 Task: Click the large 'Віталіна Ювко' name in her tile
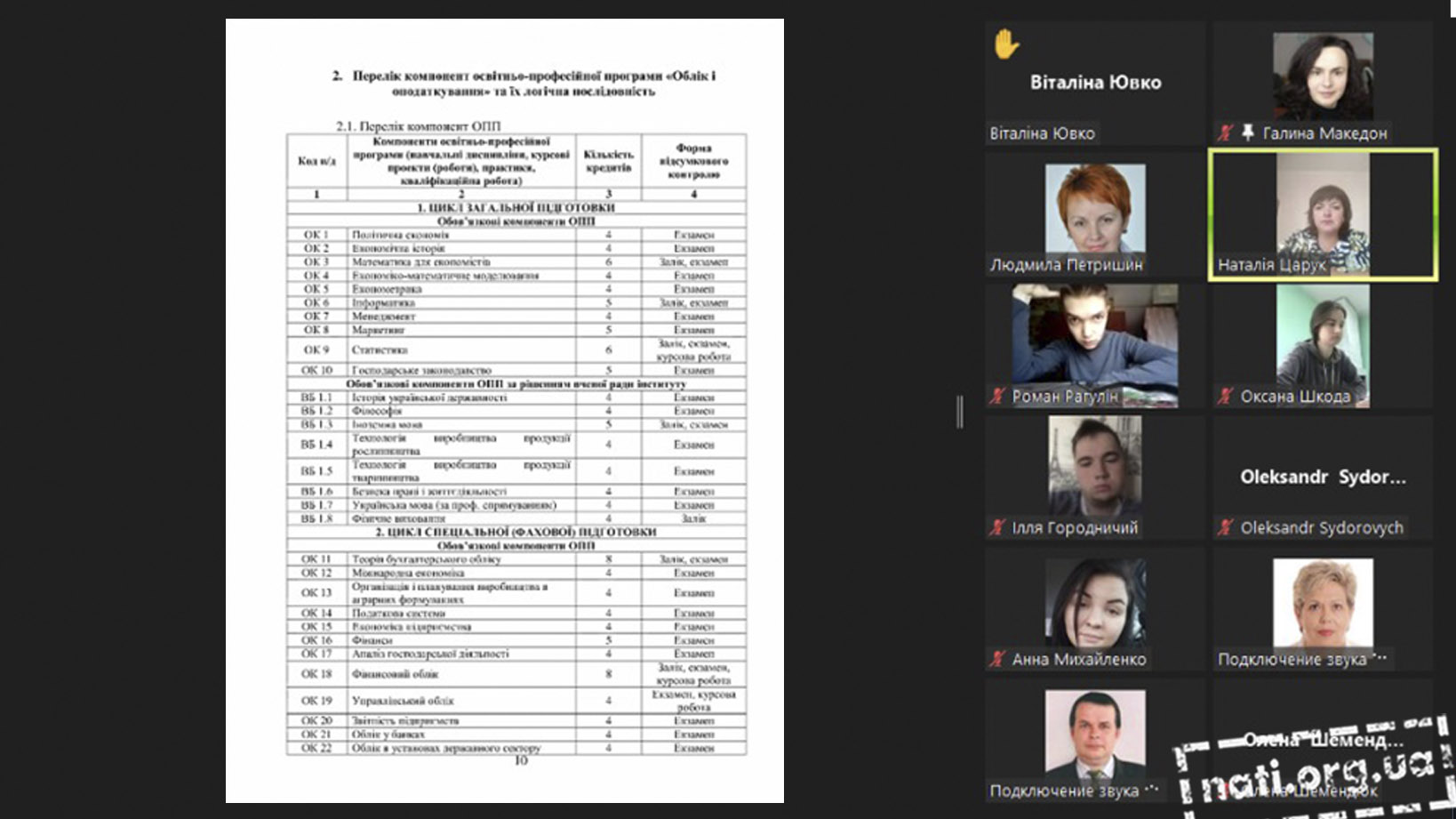click(x=1095, y=82)
